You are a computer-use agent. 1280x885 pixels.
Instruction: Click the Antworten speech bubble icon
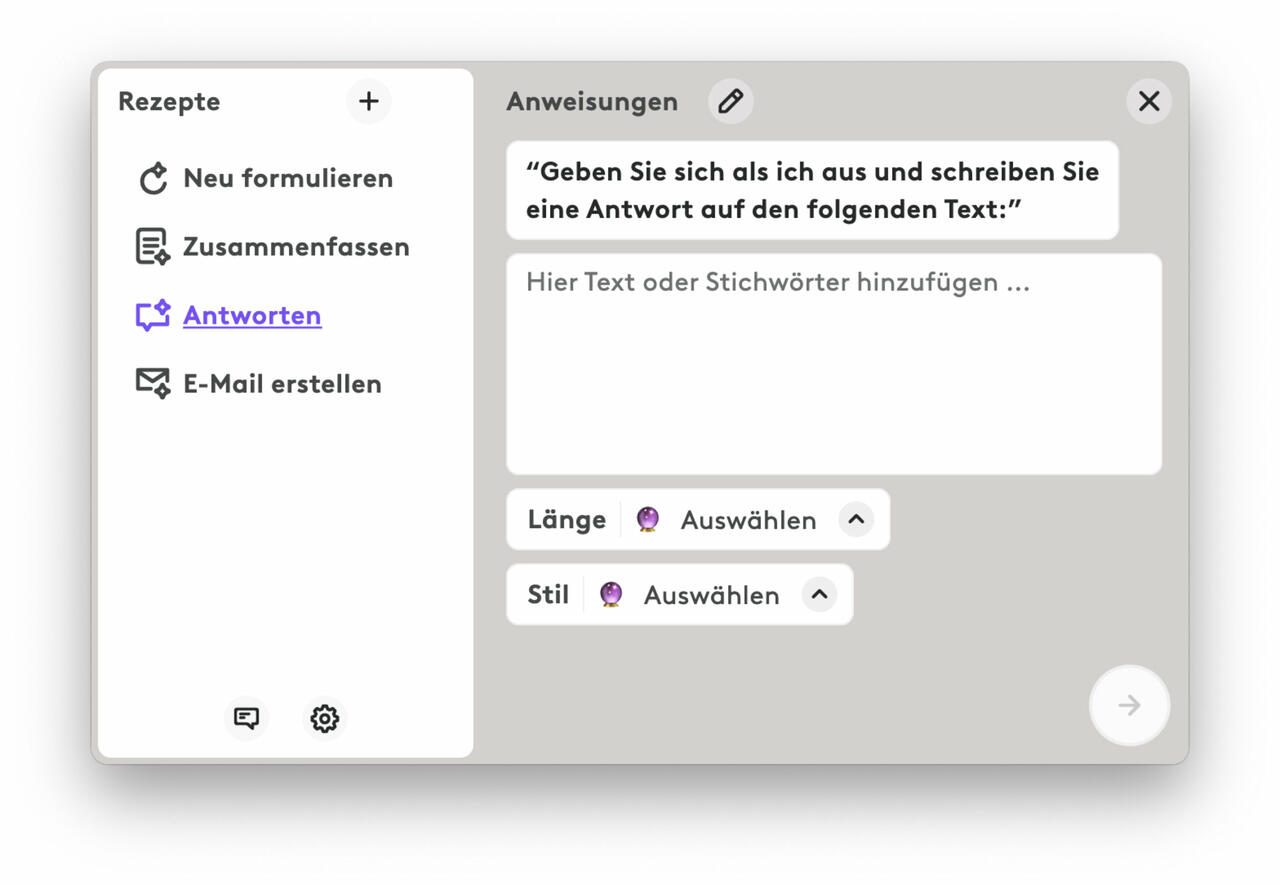click(152, 316)
